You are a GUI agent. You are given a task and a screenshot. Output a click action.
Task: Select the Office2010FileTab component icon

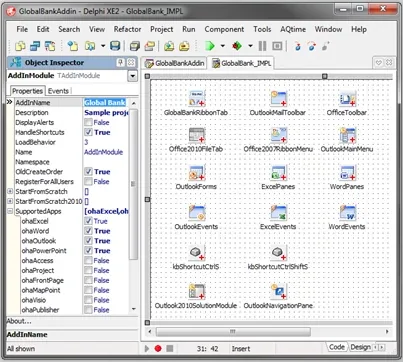pyautogui.click(x=197, y=135)
